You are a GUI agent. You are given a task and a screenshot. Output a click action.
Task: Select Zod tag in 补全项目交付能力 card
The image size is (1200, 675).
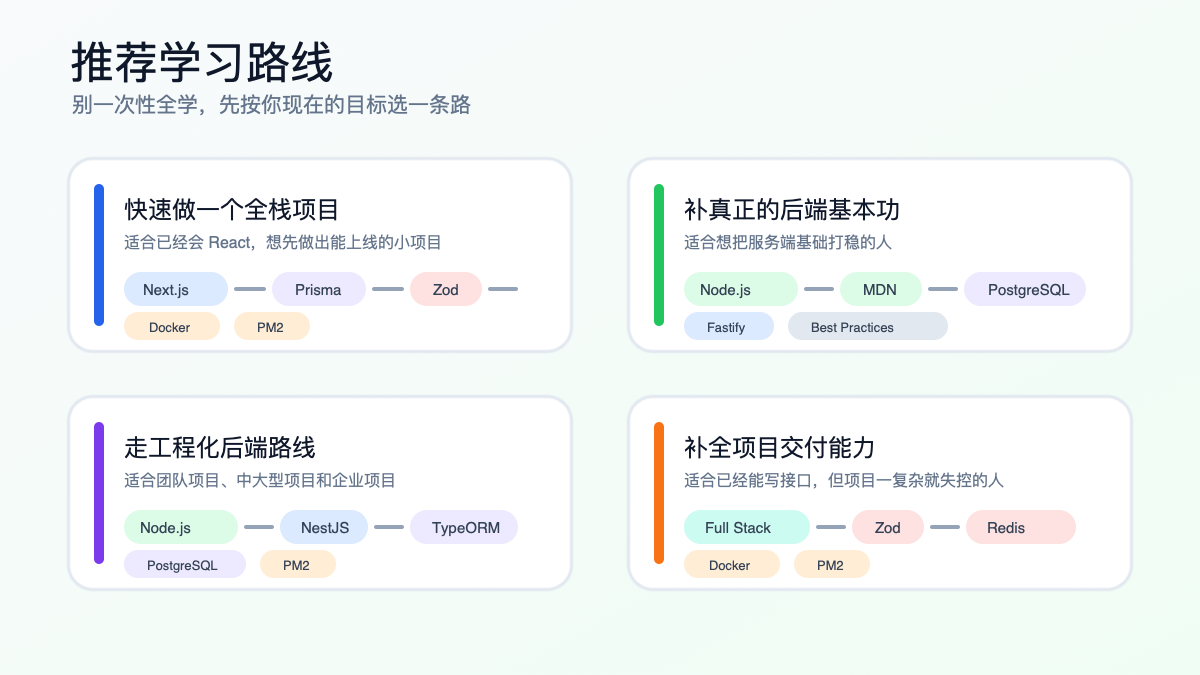(x=888, y=527)
